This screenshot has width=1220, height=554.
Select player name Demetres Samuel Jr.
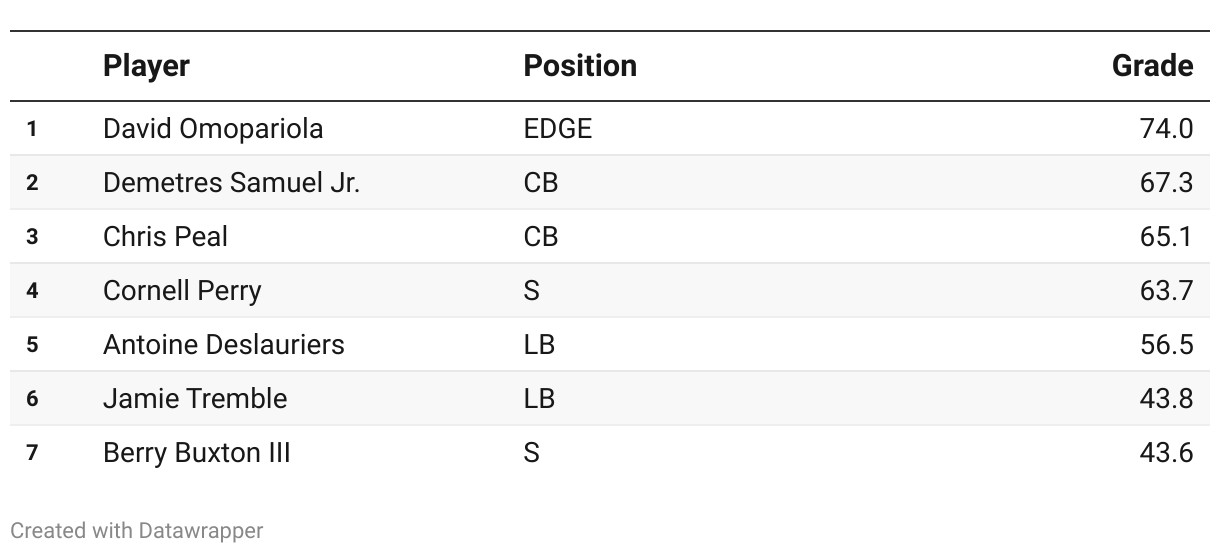[x=231, y=183]
